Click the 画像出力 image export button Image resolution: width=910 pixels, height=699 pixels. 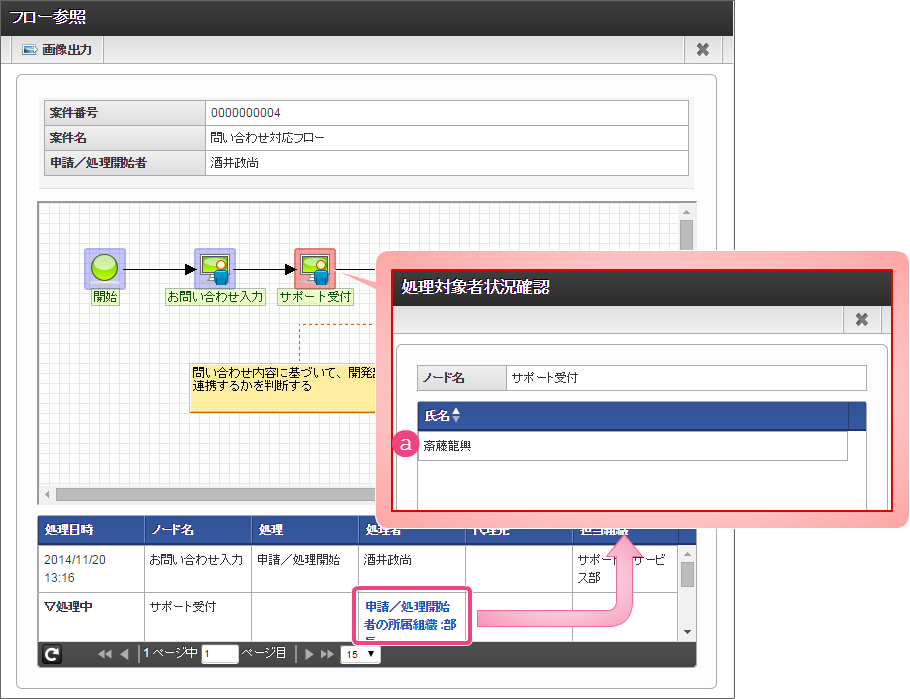click(57, 50)
